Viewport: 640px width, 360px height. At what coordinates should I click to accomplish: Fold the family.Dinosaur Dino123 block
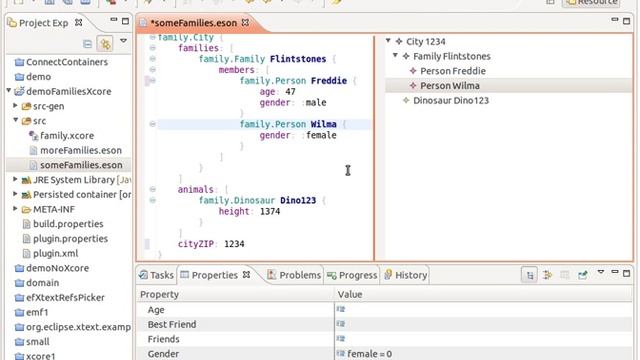(x=152, y=200)
